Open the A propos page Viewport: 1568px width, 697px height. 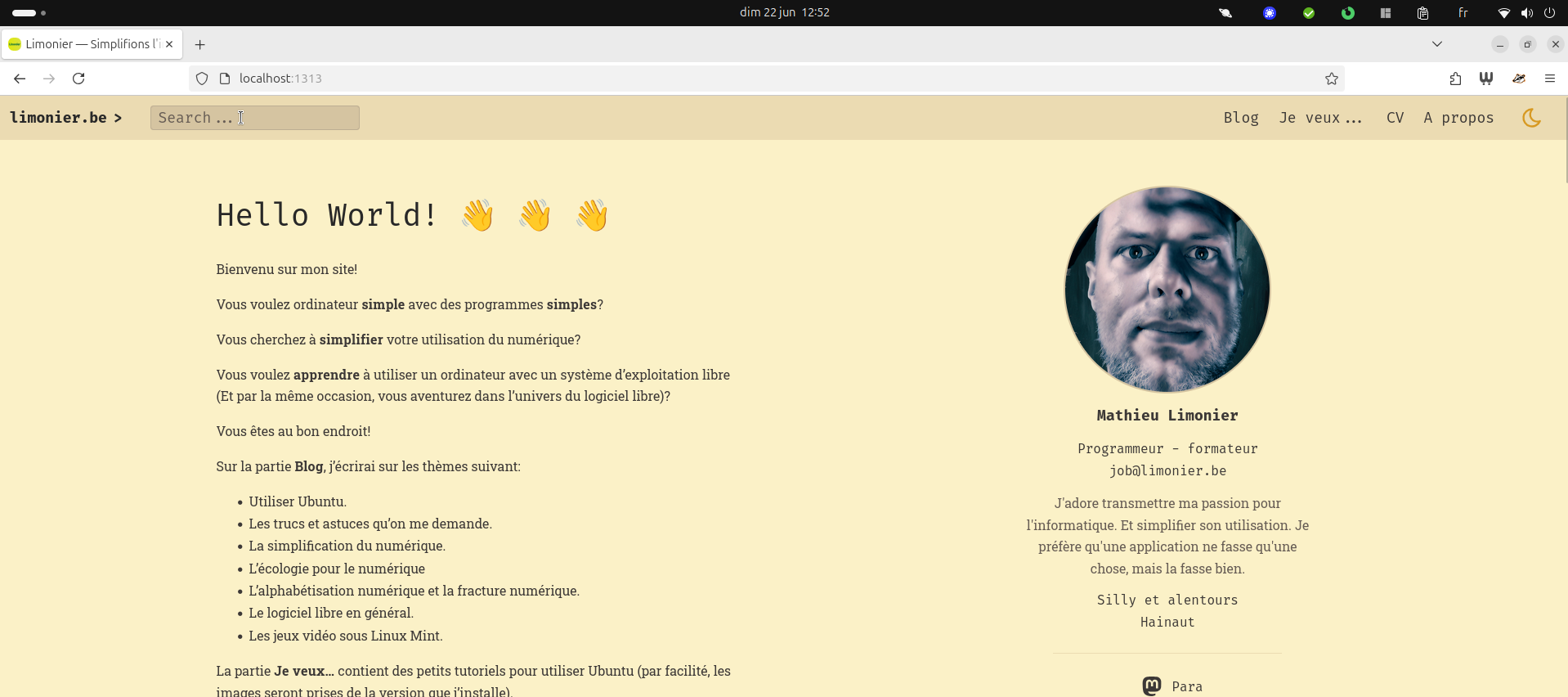[1458, 118]
